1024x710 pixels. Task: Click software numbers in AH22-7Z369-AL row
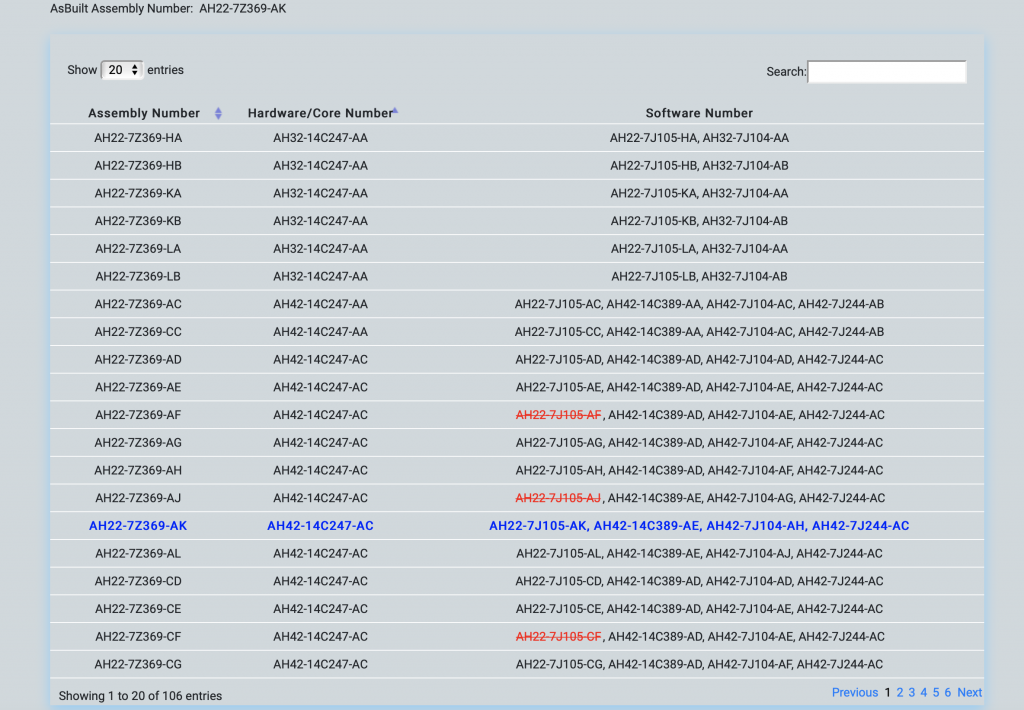point(699,553)
